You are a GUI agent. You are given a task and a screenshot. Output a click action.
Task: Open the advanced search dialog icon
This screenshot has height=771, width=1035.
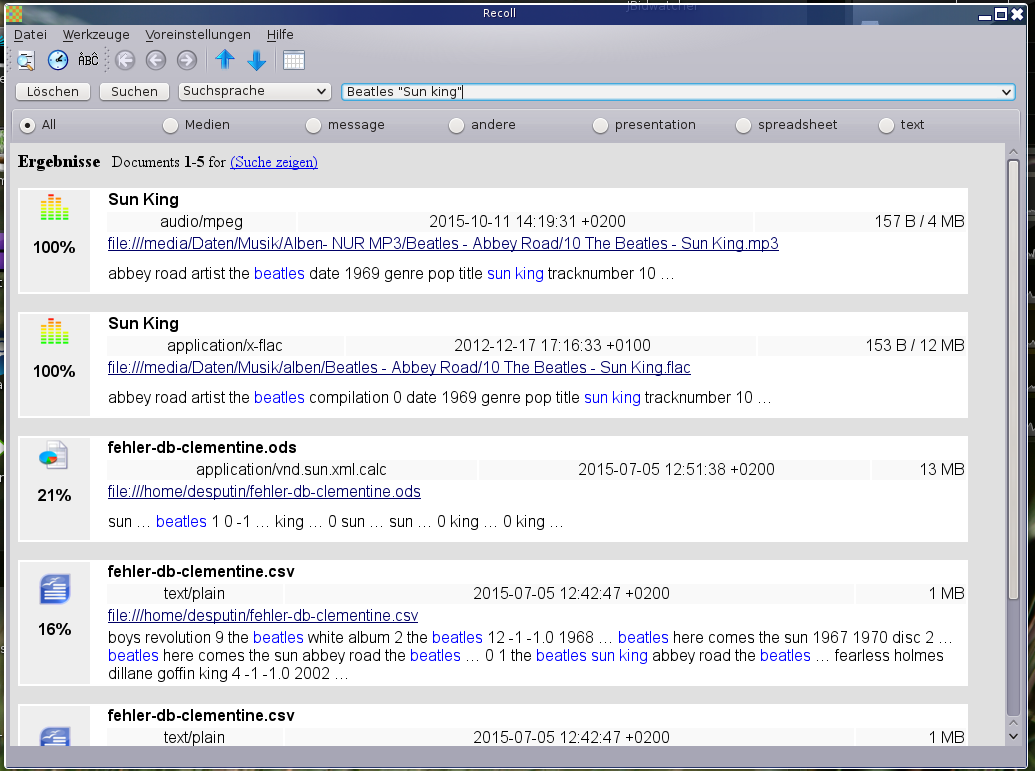pyautogui.click(x=26, y=61)
